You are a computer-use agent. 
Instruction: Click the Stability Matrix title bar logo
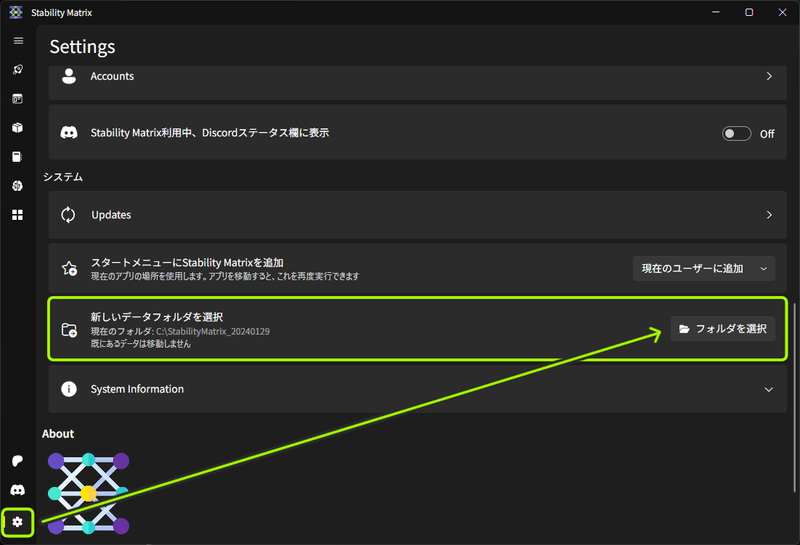(16, 12)
